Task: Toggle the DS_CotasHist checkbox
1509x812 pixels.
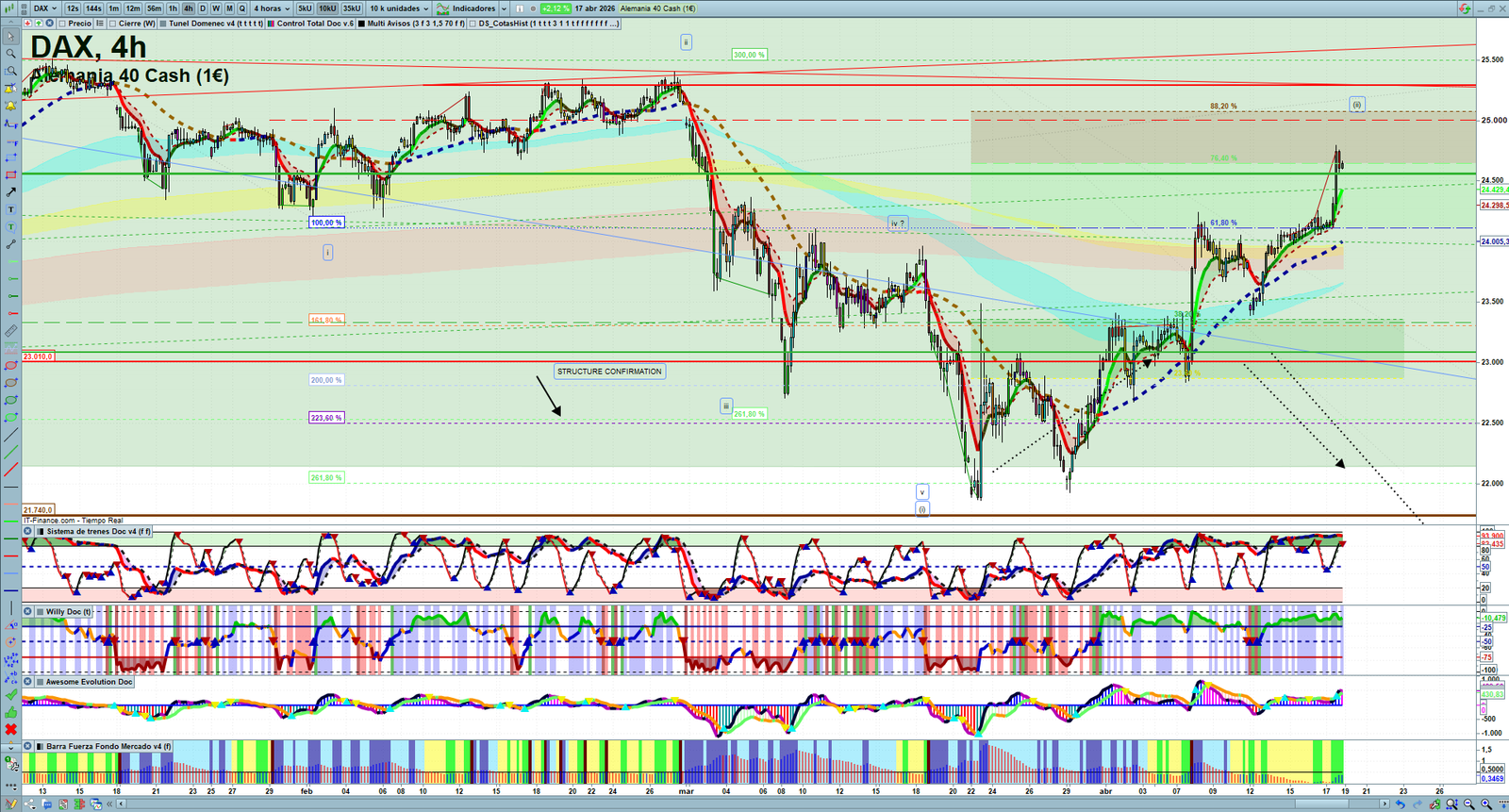Action: (473, 24)
